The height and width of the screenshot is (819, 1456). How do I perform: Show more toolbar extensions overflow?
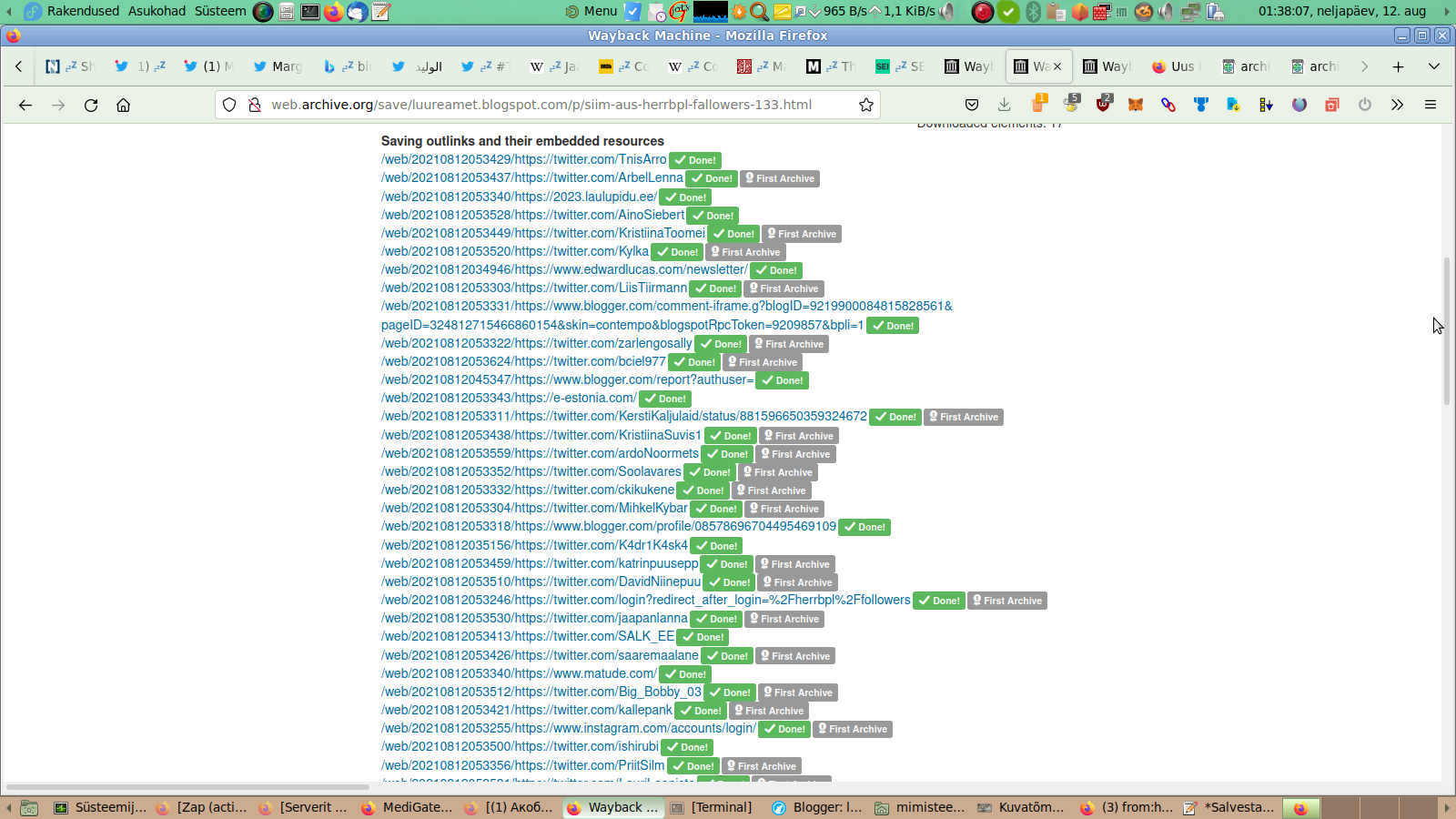coord(1398,105)
